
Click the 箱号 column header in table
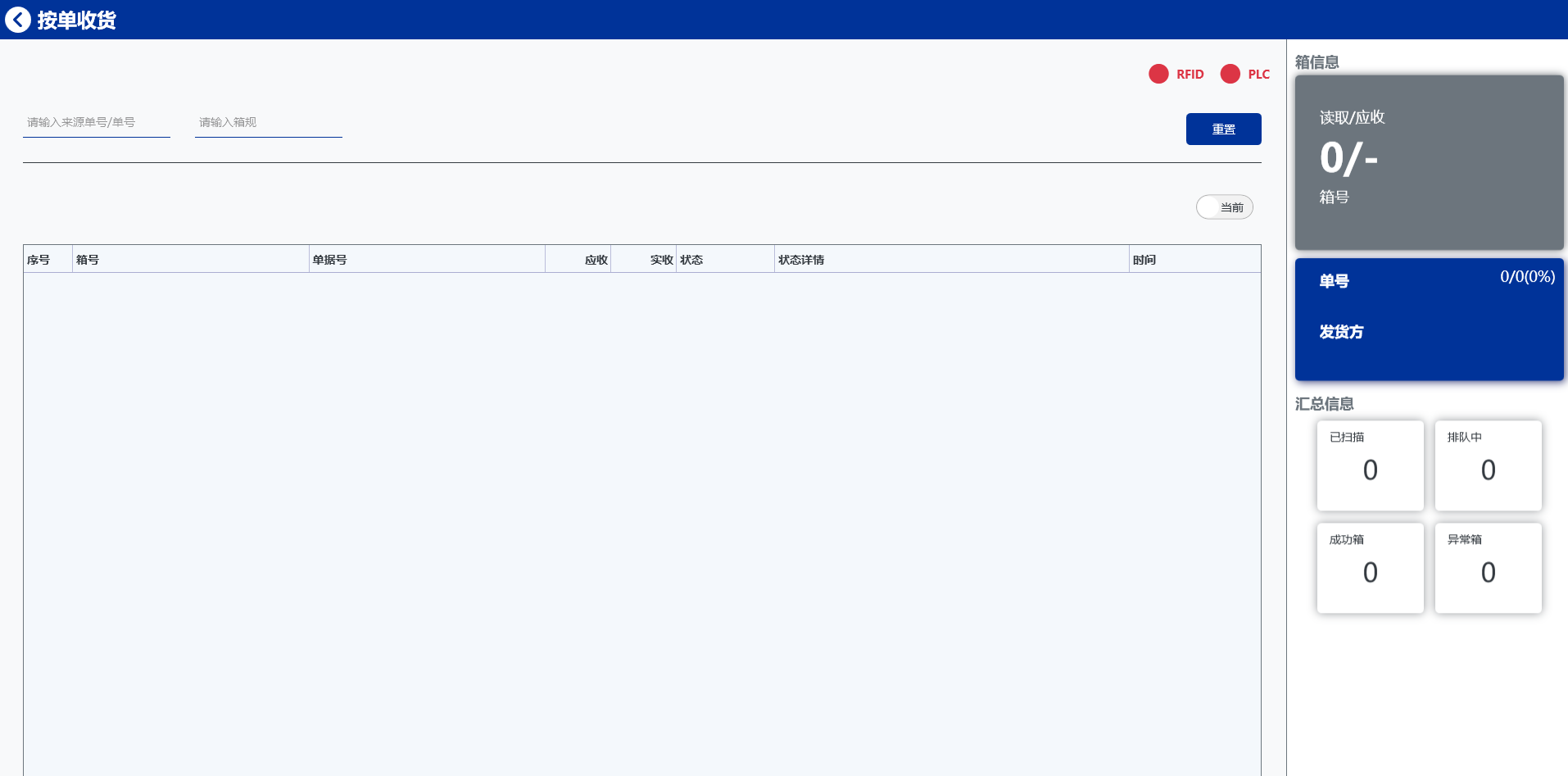coord(190,259)
